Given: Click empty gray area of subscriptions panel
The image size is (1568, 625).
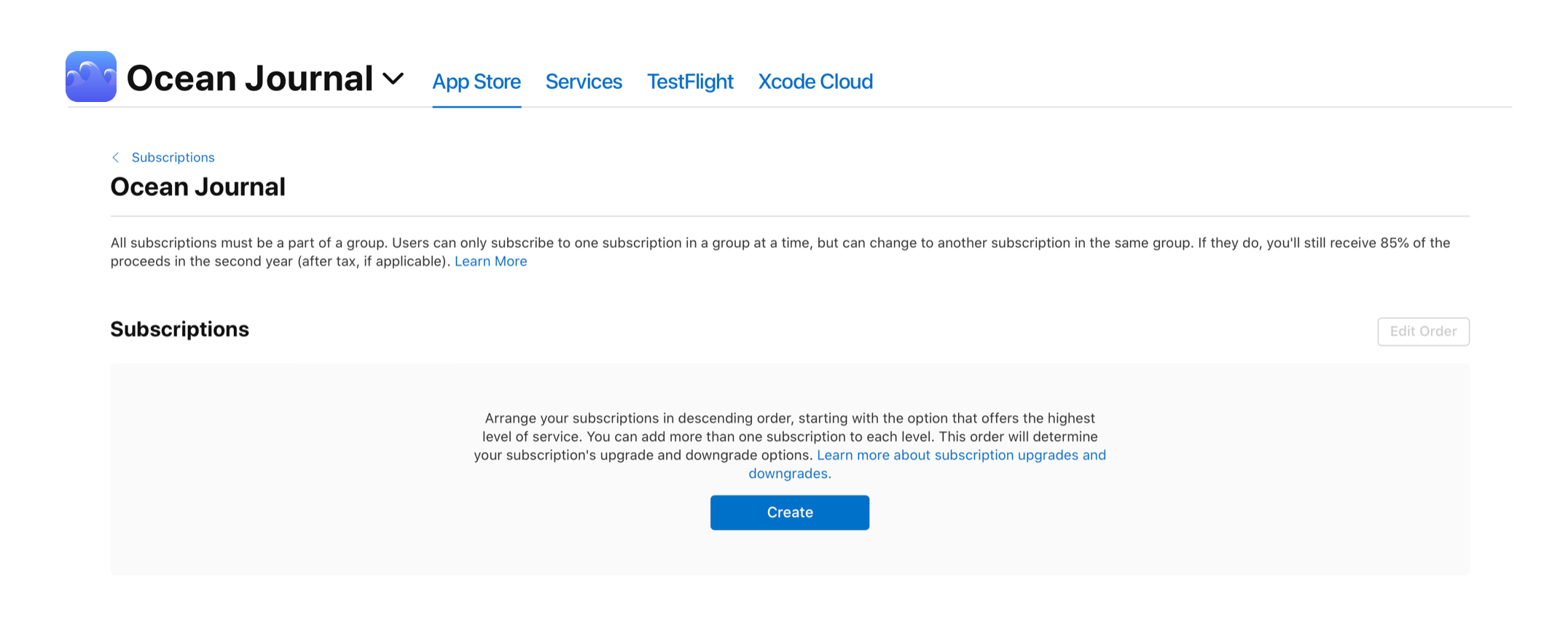Looking at the screenshot, I should coord(291,510).
